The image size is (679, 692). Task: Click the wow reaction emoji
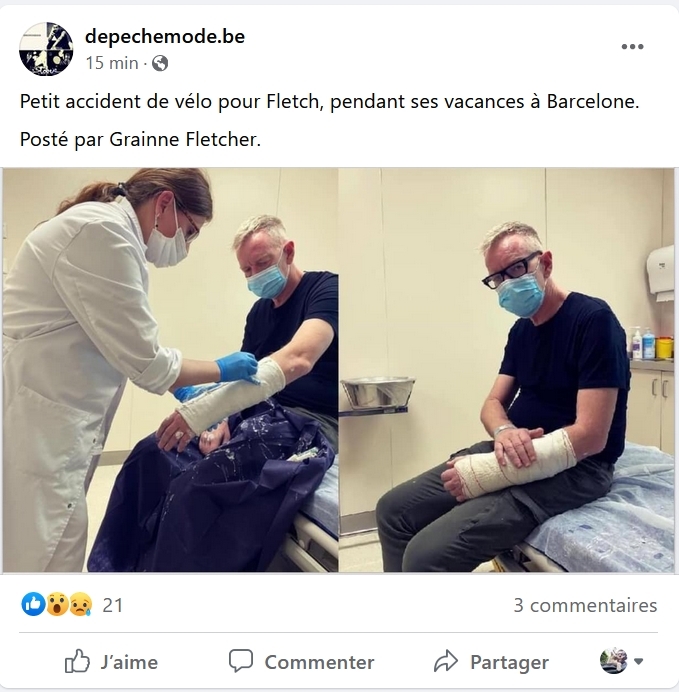[57, 604]
